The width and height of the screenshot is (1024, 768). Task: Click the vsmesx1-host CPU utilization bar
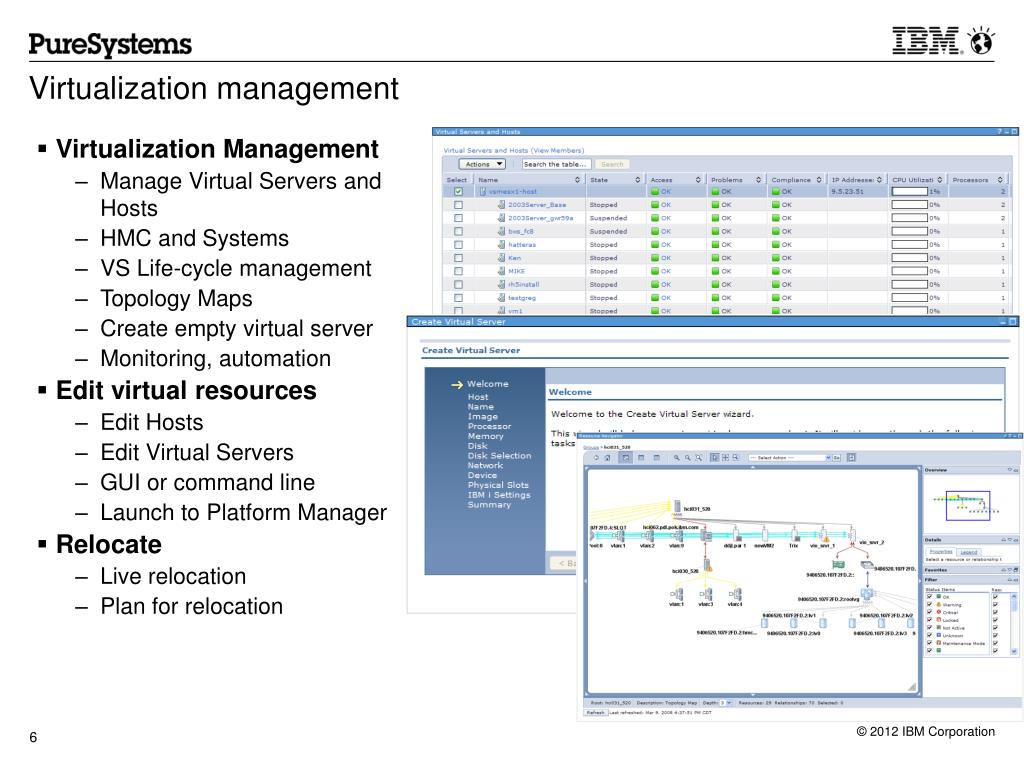coord(910,191)
